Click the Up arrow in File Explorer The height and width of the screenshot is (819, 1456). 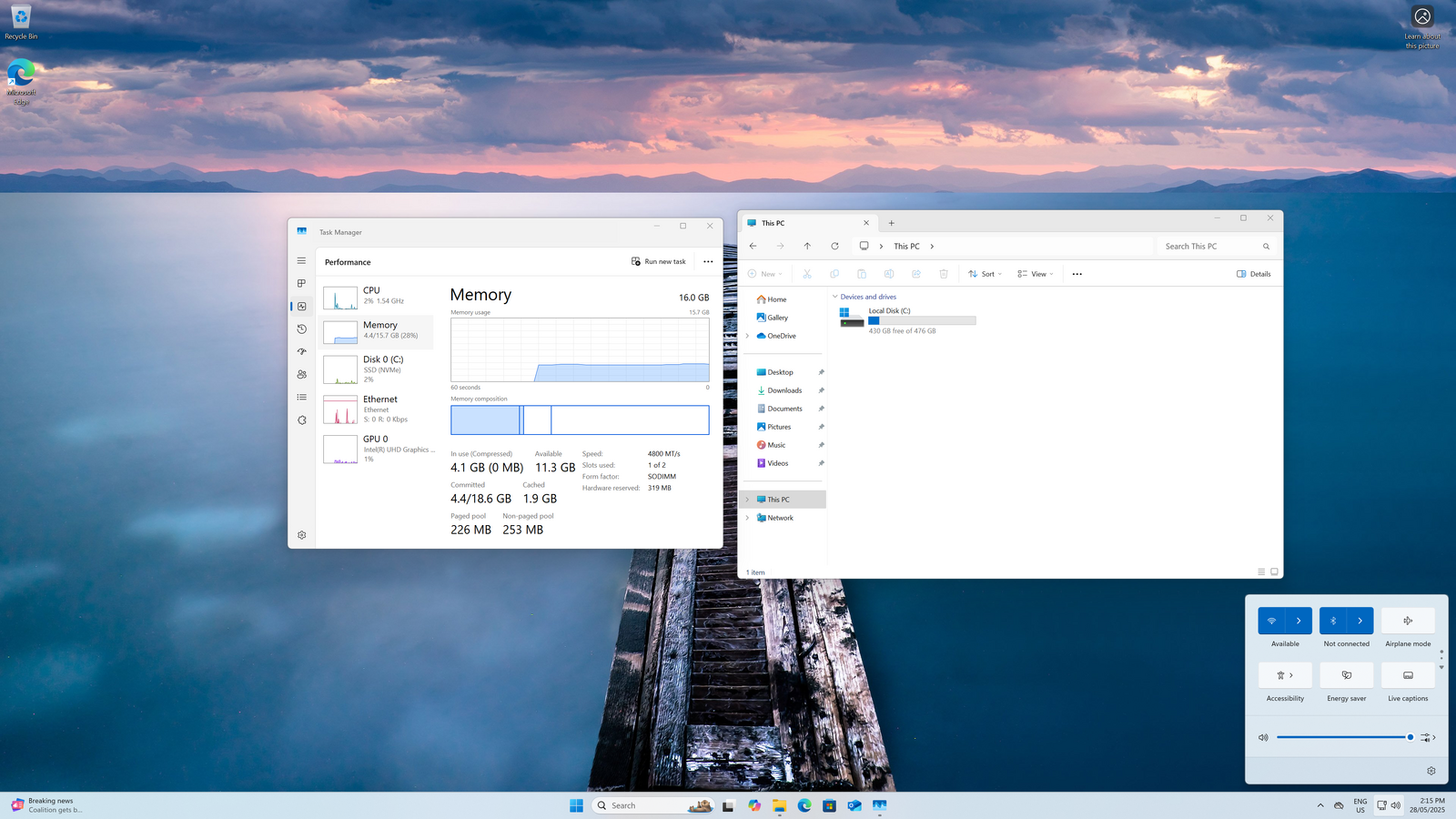pos(807,247)
